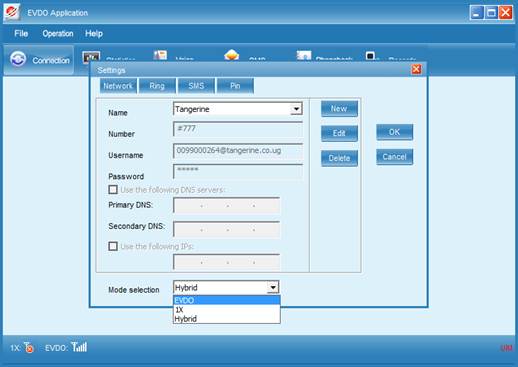Open the Connection tab in the toolbar
The height and width of the screenshot is (367, 518).
click(39, 60)
